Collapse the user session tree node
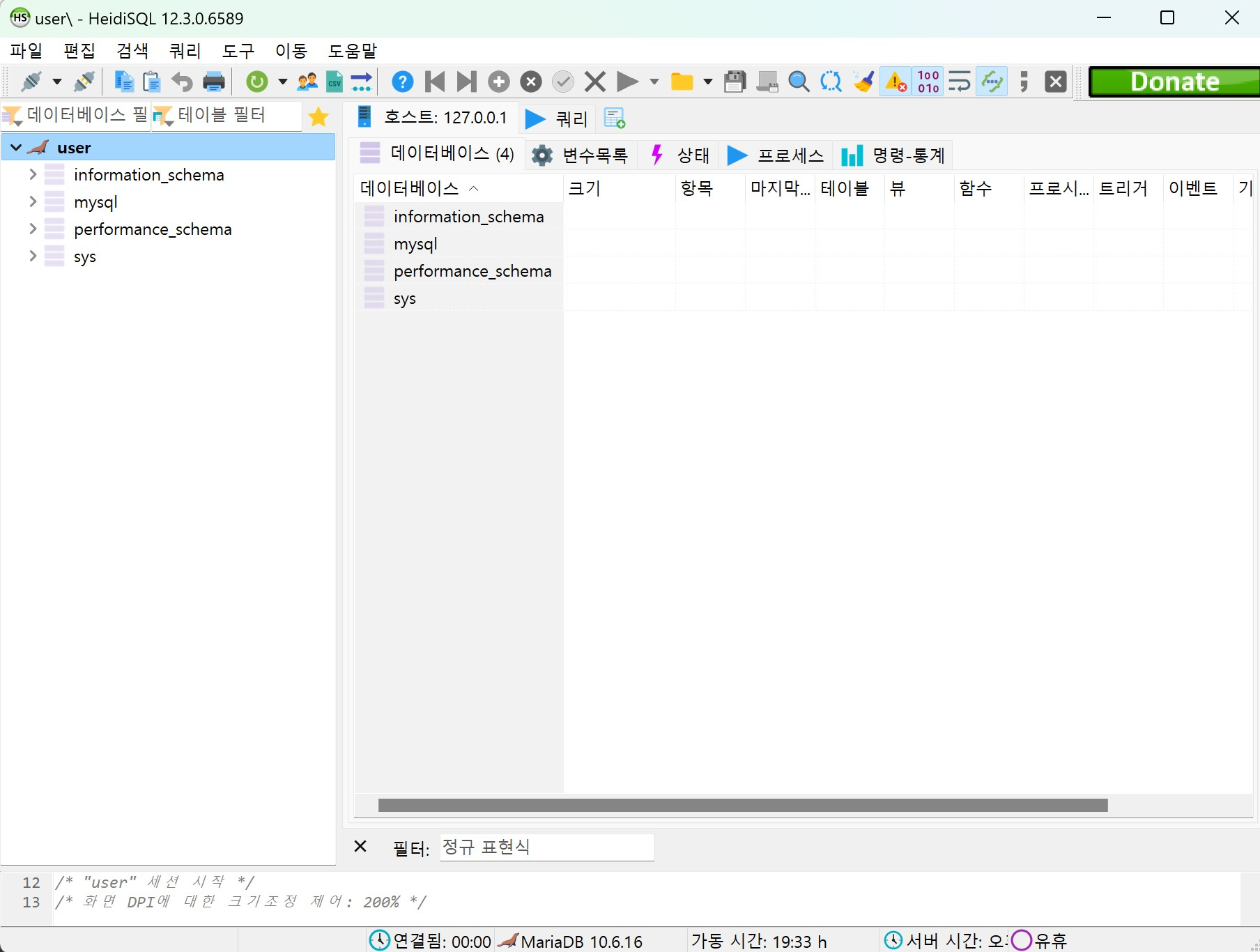The width and height of the screenshot is (1260, 952). pyautogui.click(x=16, y=148)
